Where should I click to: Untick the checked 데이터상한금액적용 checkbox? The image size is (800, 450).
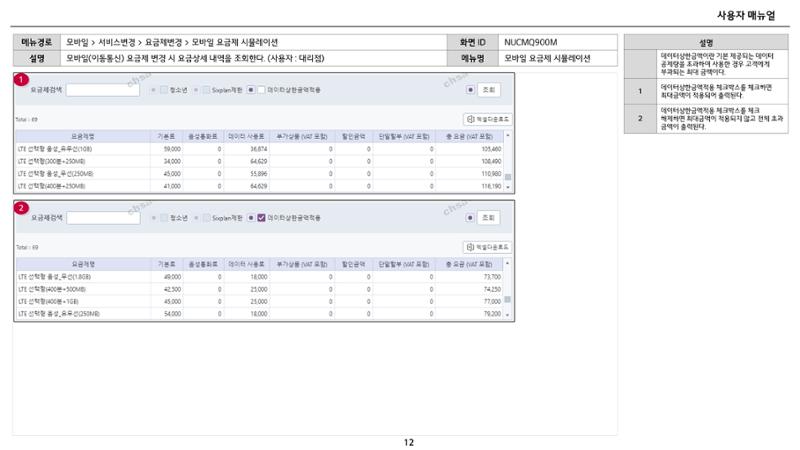click(x=261, y=218)
